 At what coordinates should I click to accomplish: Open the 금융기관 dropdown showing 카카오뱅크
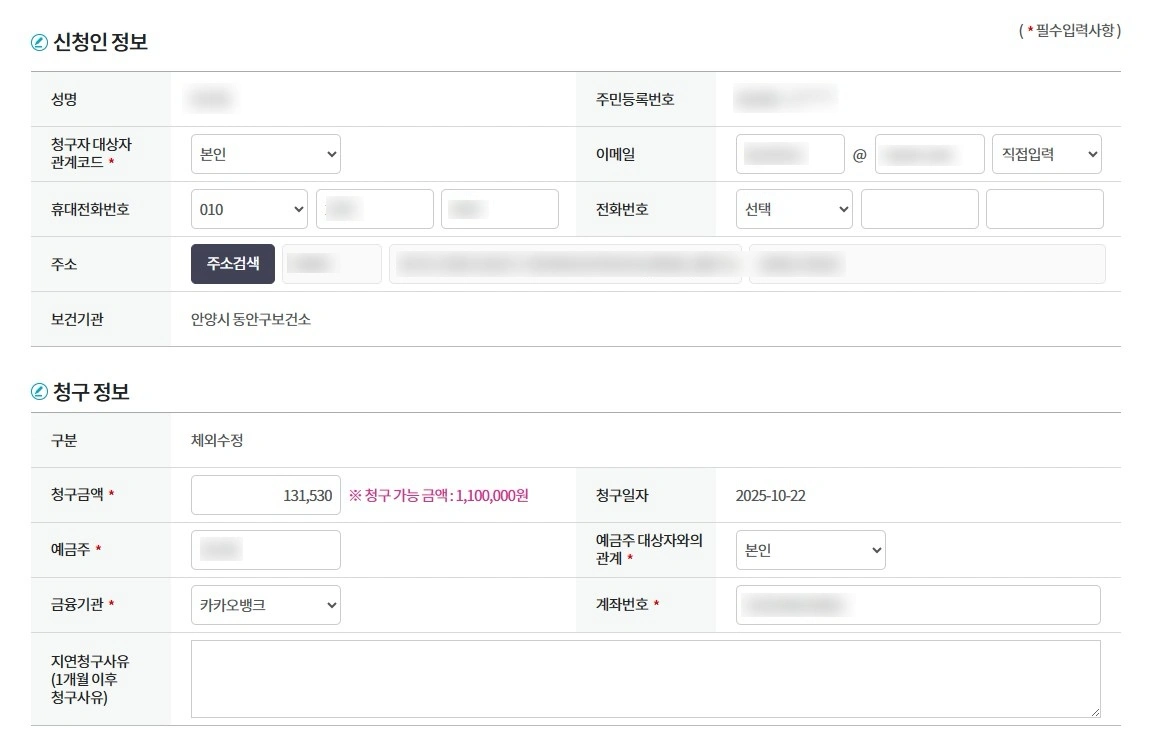[265, 604]
